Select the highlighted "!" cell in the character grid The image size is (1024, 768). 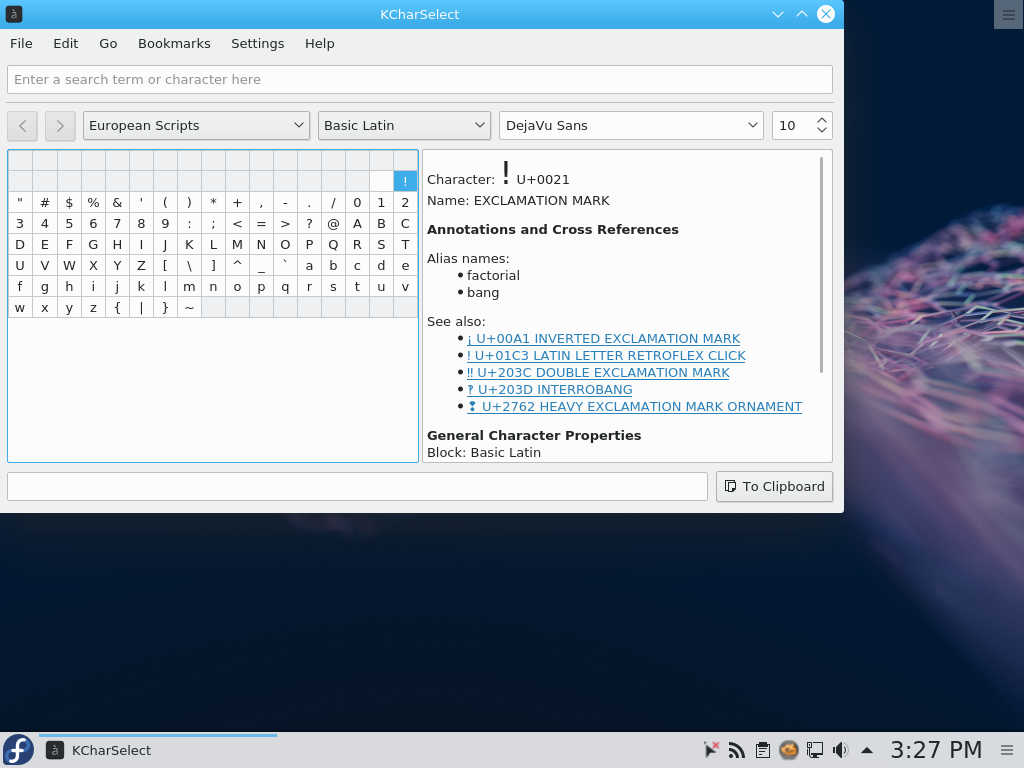[405, 182]
